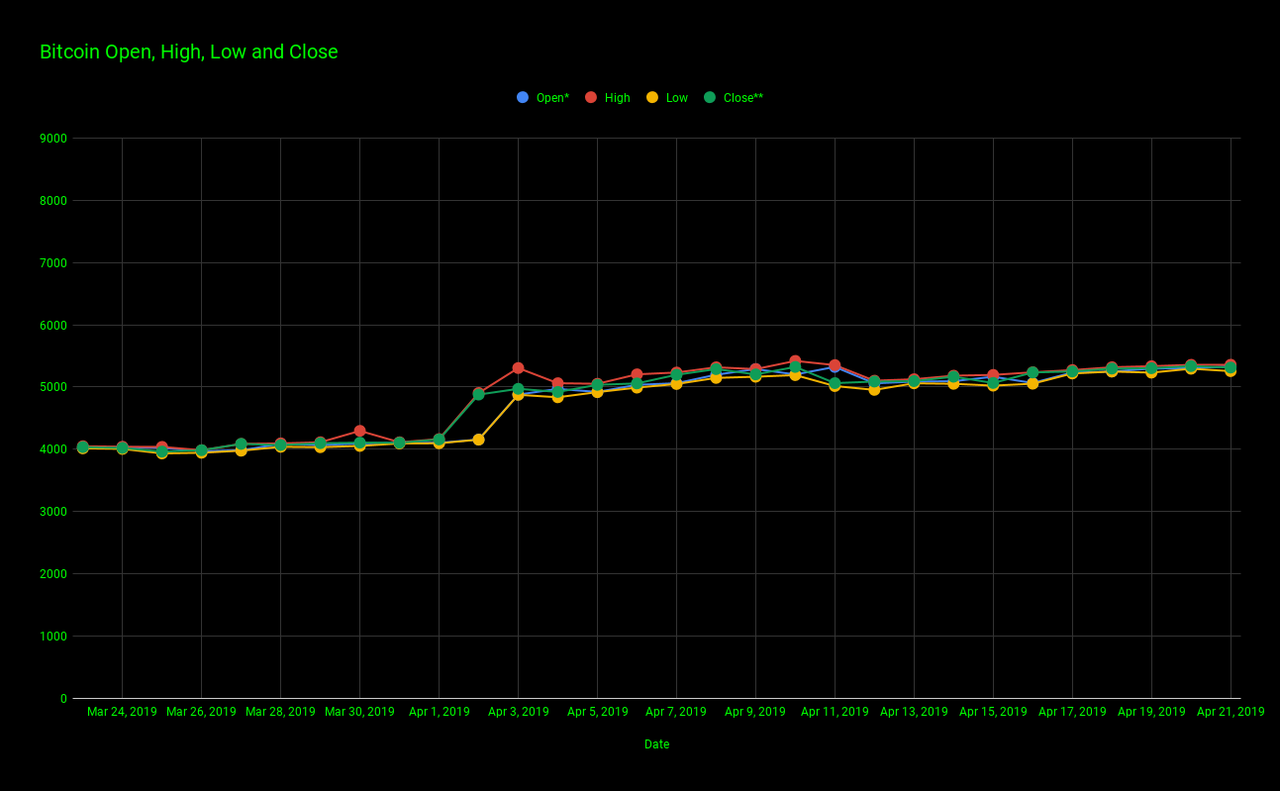Click the yellow Low point on Apr 4, 2019
Screen dimensions: 1280x791
[x=558, y=397]
